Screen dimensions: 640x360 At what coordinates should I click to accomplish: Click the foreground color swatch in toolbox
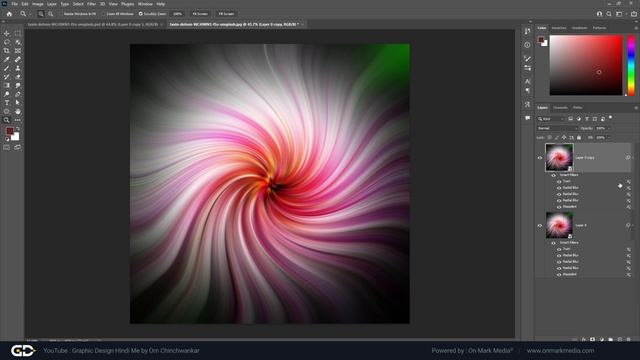[x=9, y=131]
